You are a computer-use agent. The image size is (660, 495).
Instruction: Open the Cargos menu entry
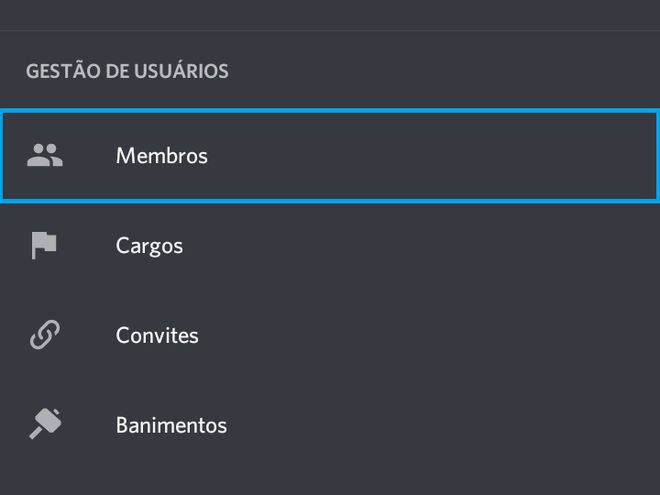(x=330, y=245)
